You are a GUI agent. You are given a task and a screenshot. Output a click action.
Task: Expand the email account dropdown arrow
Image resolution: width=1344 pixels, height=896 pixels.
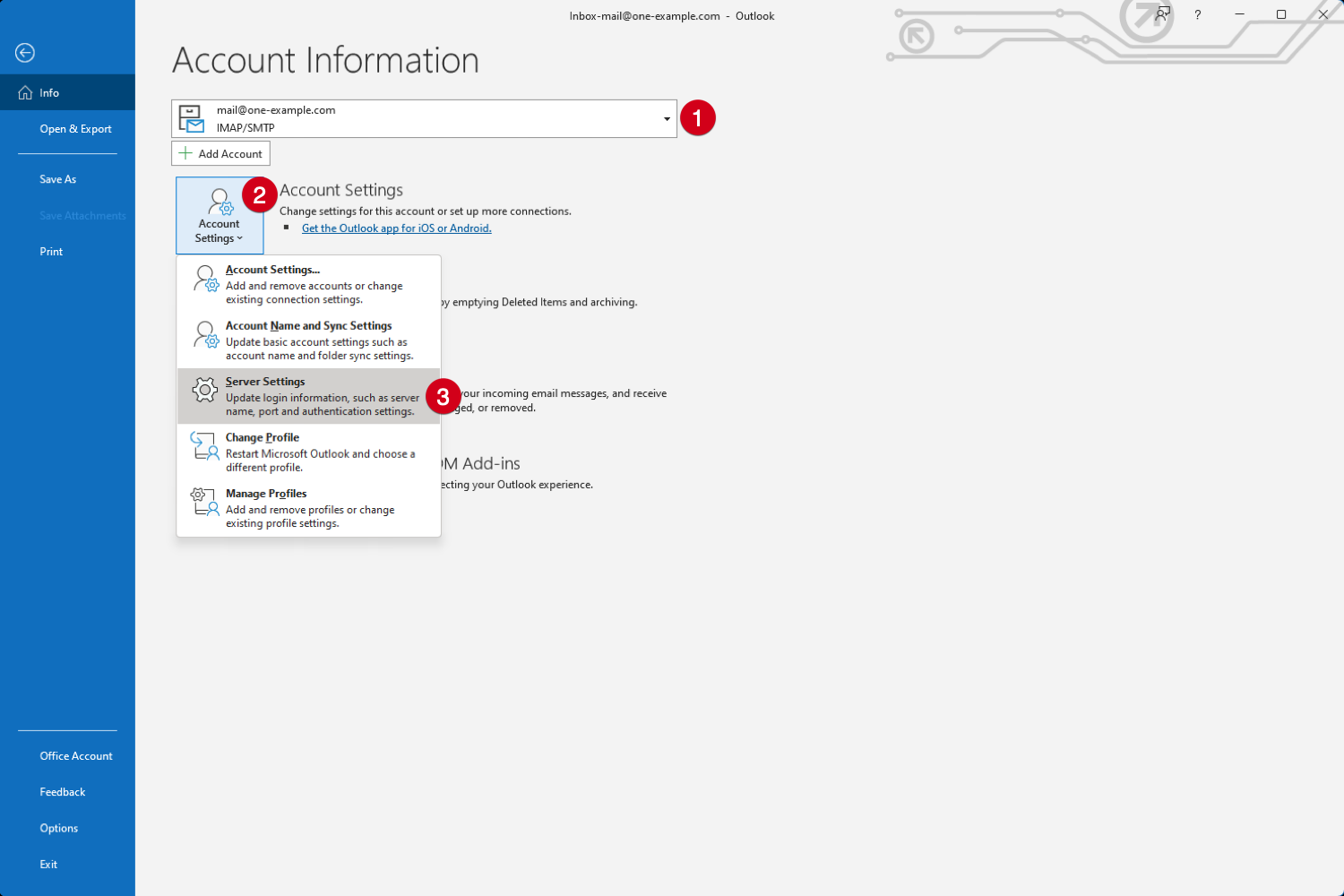667,119
